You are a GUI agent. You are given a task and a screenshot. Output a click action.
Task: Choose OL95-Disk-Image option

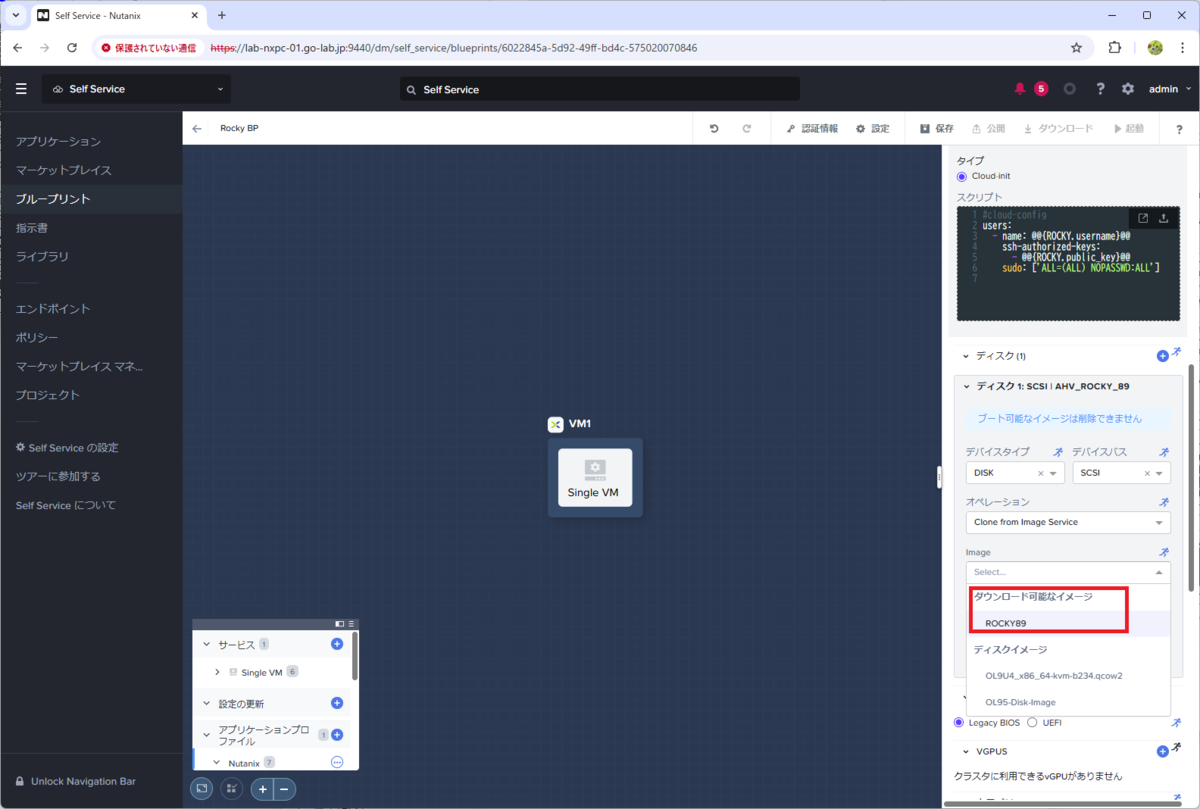pyautogui.click(x=1068, y=702)
